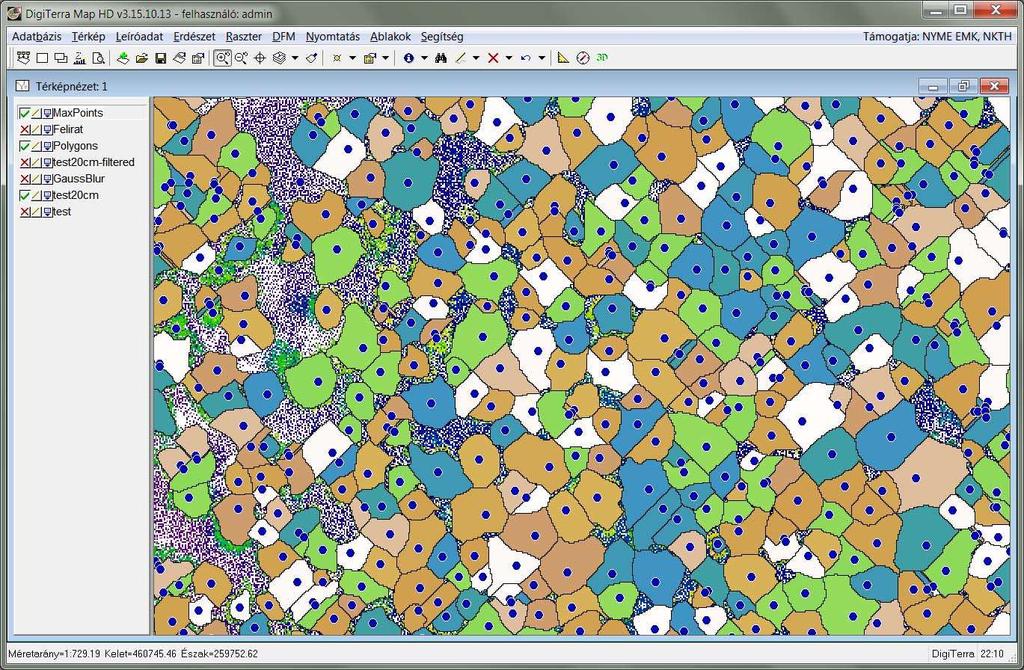Viewport: 1024px width, 670px height.
Task: Click the Kelet=460745.46 status value
Action: pos(140,654)
